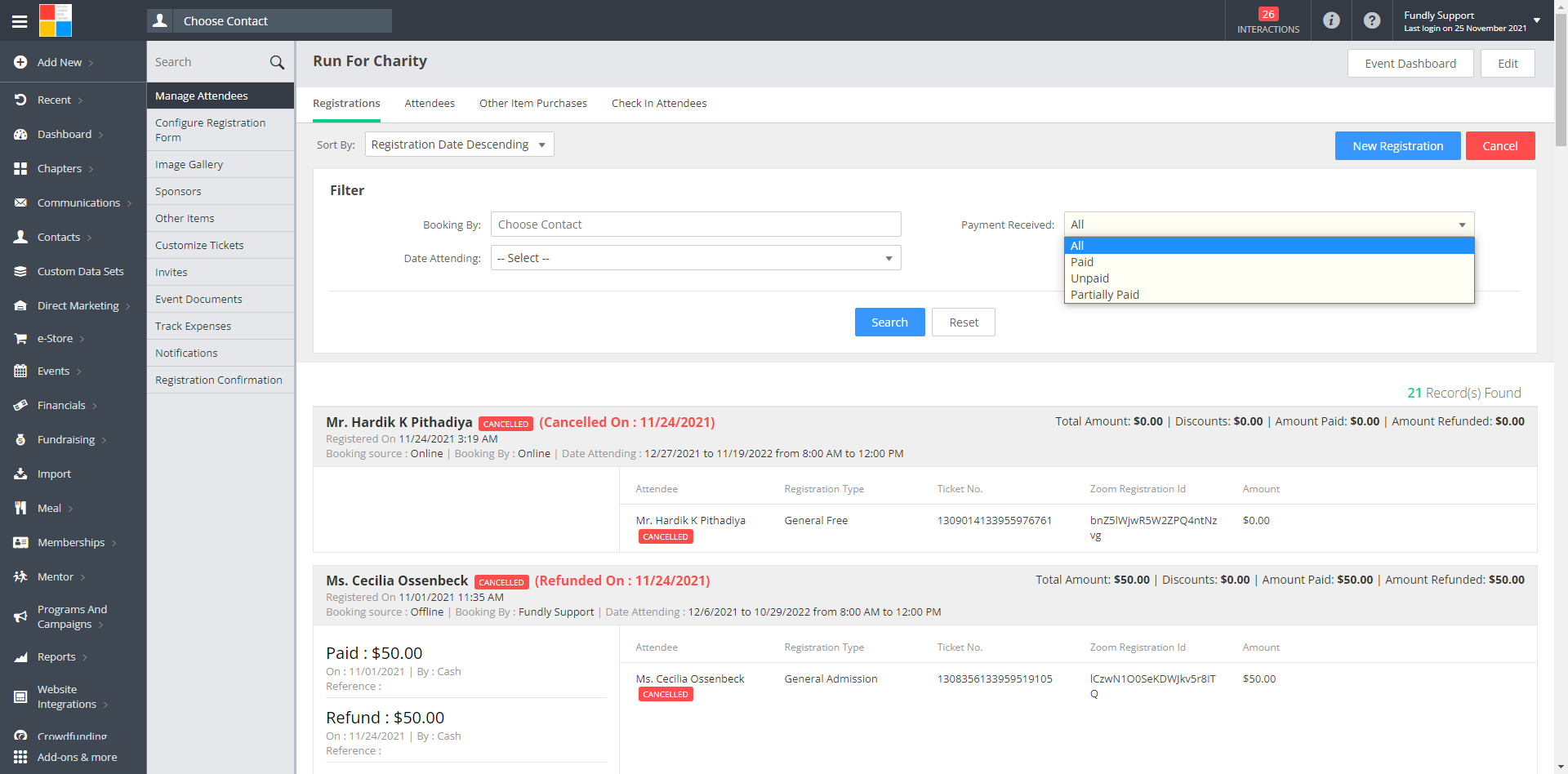Screen dimensions: 1568x774
Task: Collapse the Payment Received dropdown
Action: tap(1269, 225)
